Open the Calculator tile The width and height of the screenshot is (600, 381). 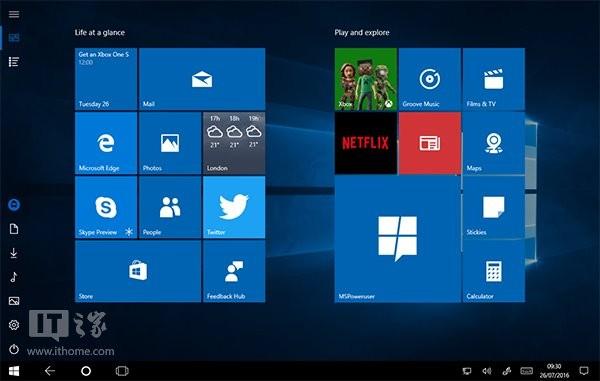494,271
